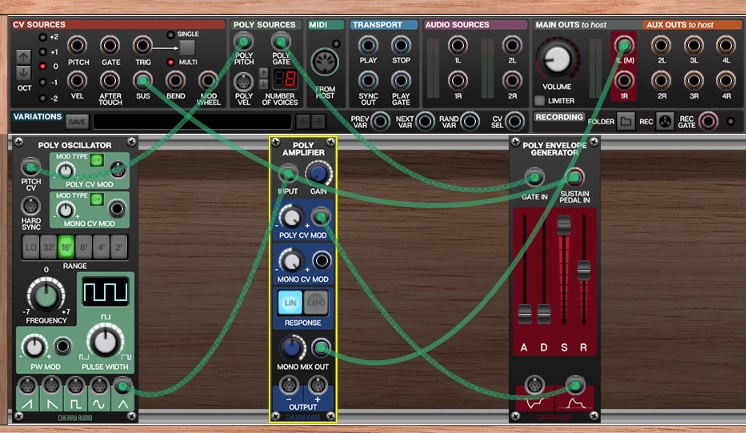This screenshot has width=746, height=433.
Task: Click audio source 1L jack
Action: (x=458, y=46)
